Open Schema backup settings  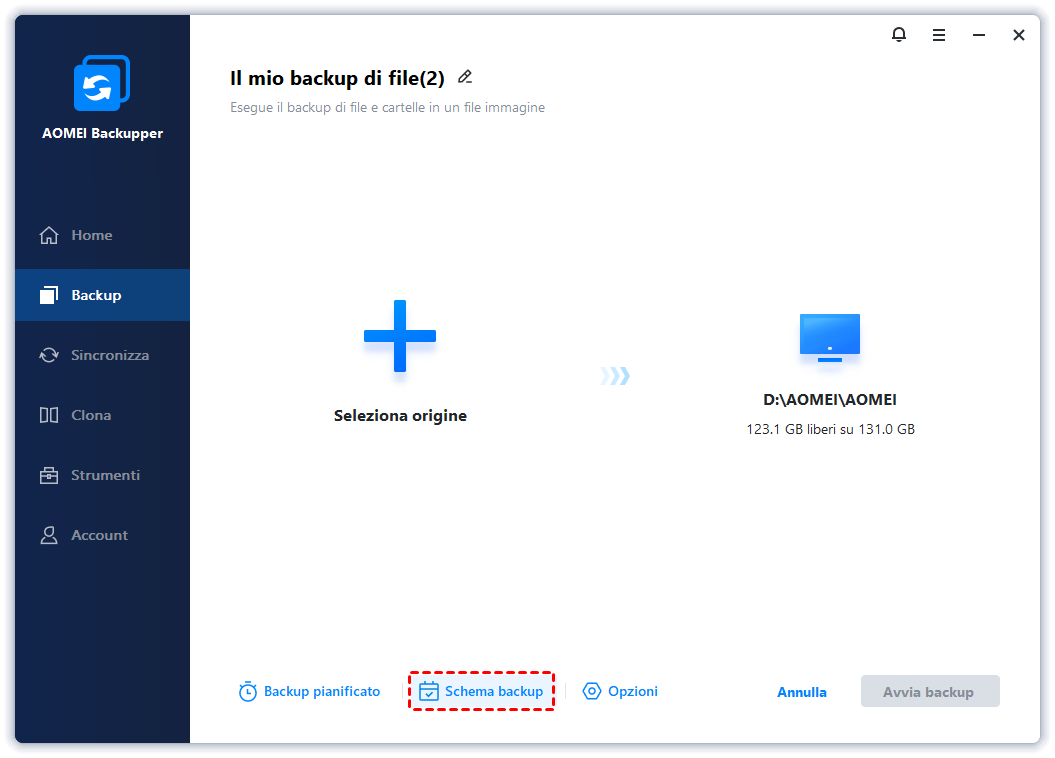pyautogui.click(x=481, y=691)
